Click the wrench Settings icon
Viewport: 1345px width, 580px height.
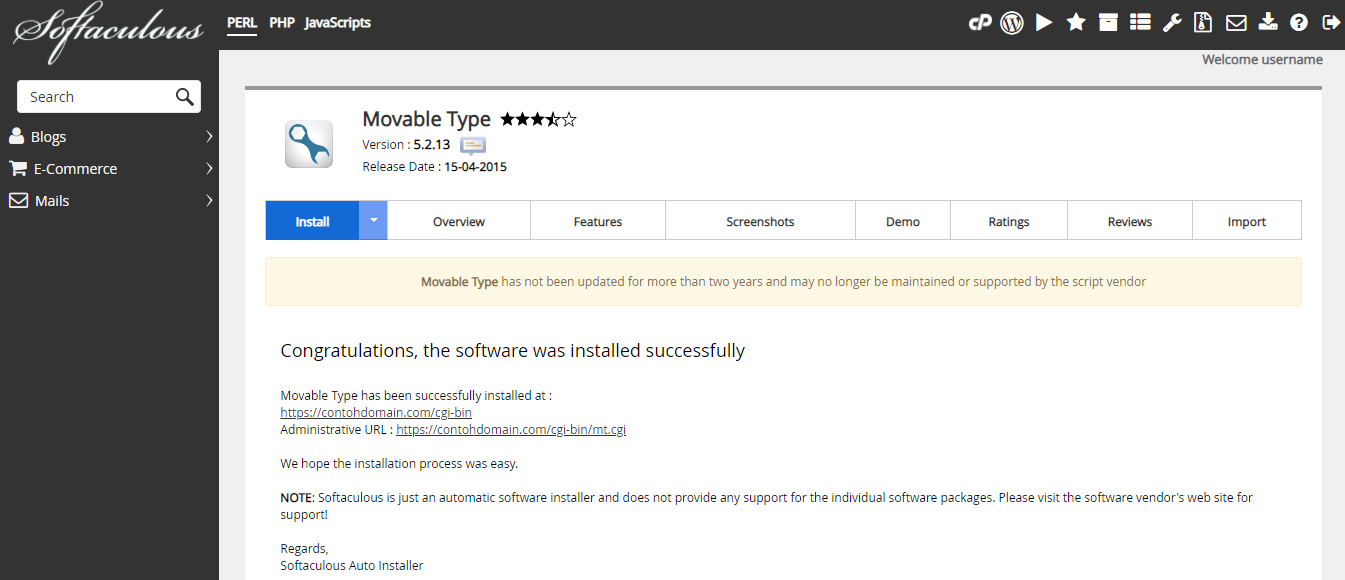(1172, 21)
